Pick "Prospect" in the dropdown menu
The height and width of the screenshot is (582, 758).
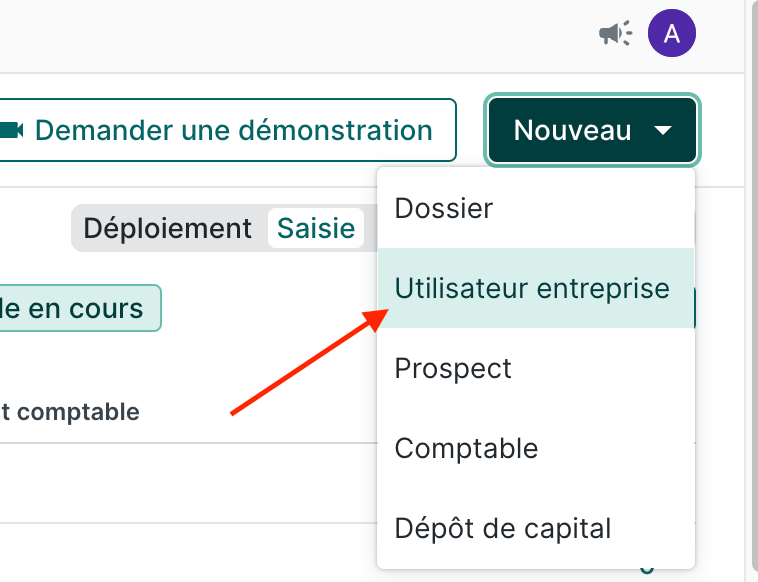(x=453, y=368)
